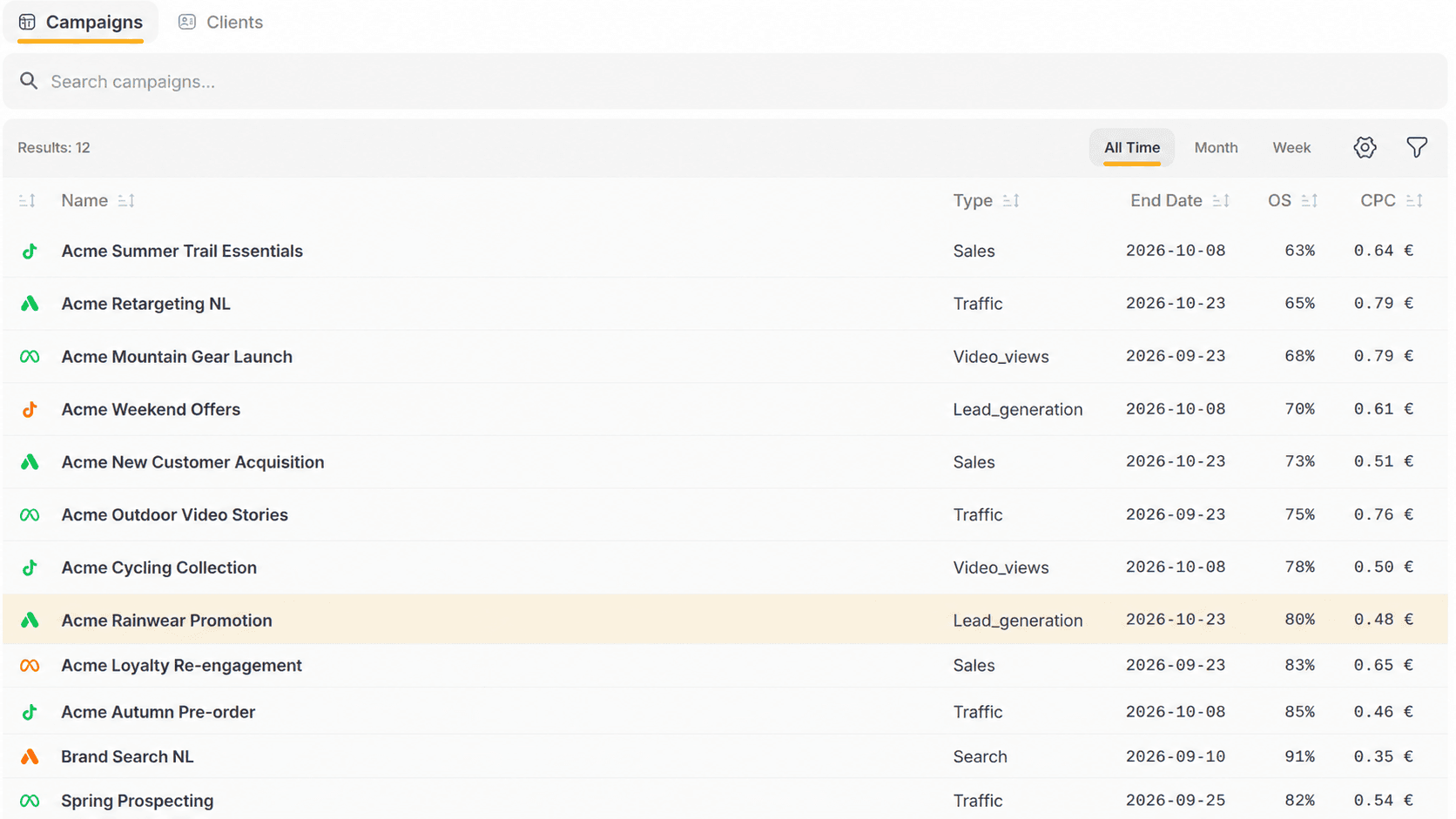Select the Month range
This screenshot has width=1456, height=819.
tap(1216, 148)
